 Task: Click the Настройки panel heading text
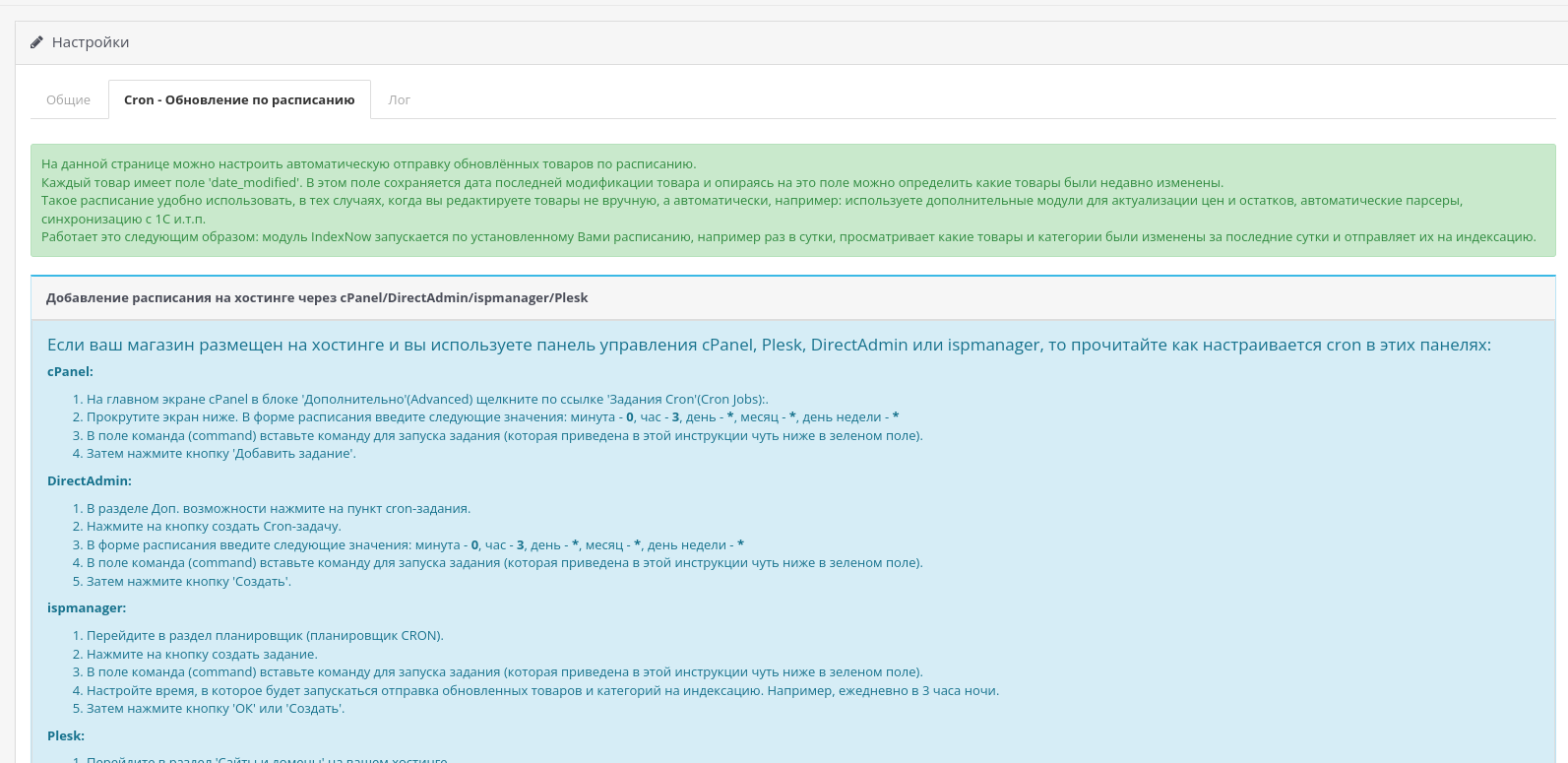pos(91,42)
